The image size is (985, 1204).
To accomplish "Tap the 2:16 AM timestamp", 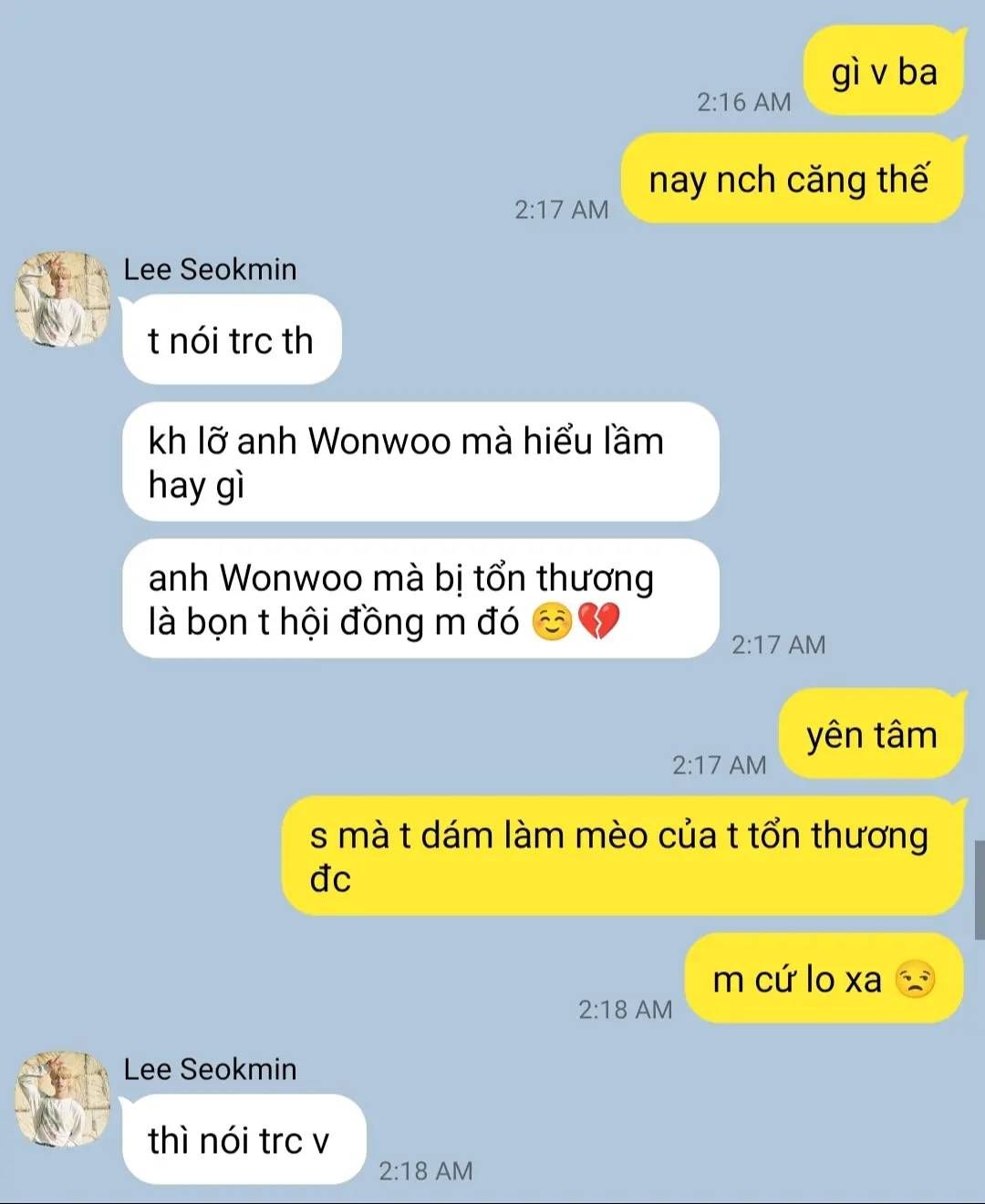I will (744, 101).
